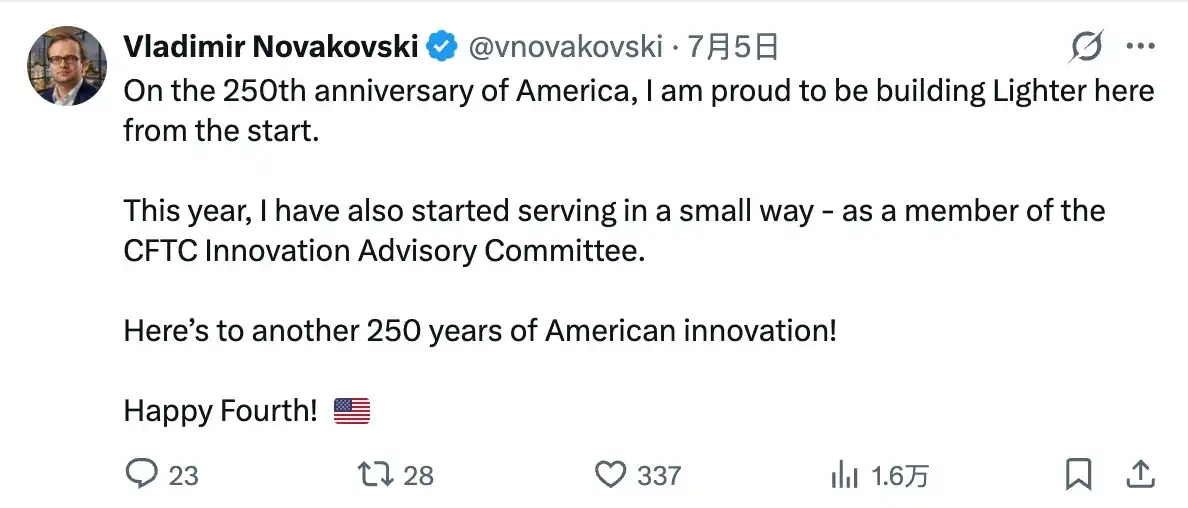Bookmark the post with the bookmark icon
The height and width of the screenshot is (508, 1188).
click(x=1078, y=475)
